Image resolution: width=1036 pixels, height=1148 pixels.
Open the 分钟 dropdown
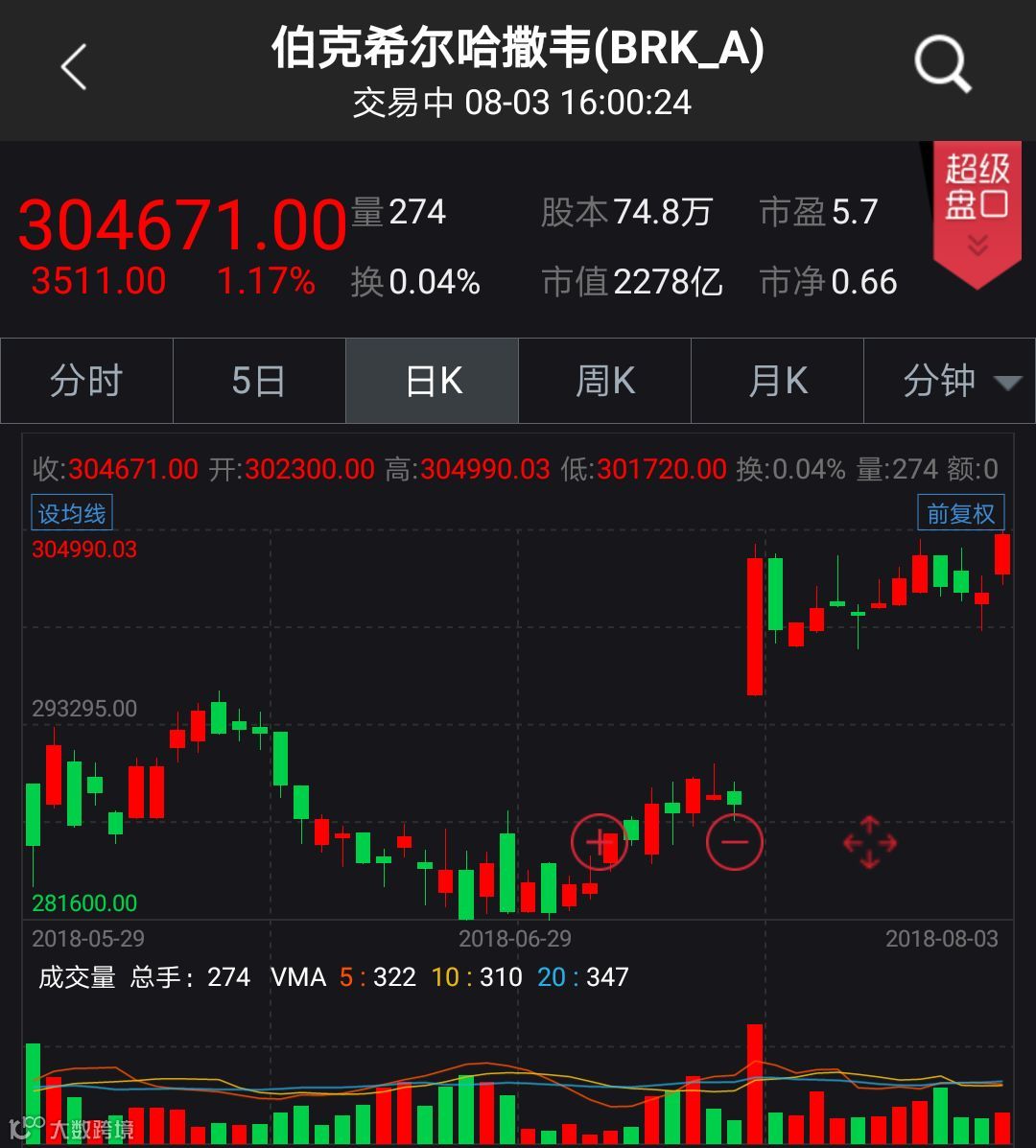pyautogui.click(x=950, y=381)
